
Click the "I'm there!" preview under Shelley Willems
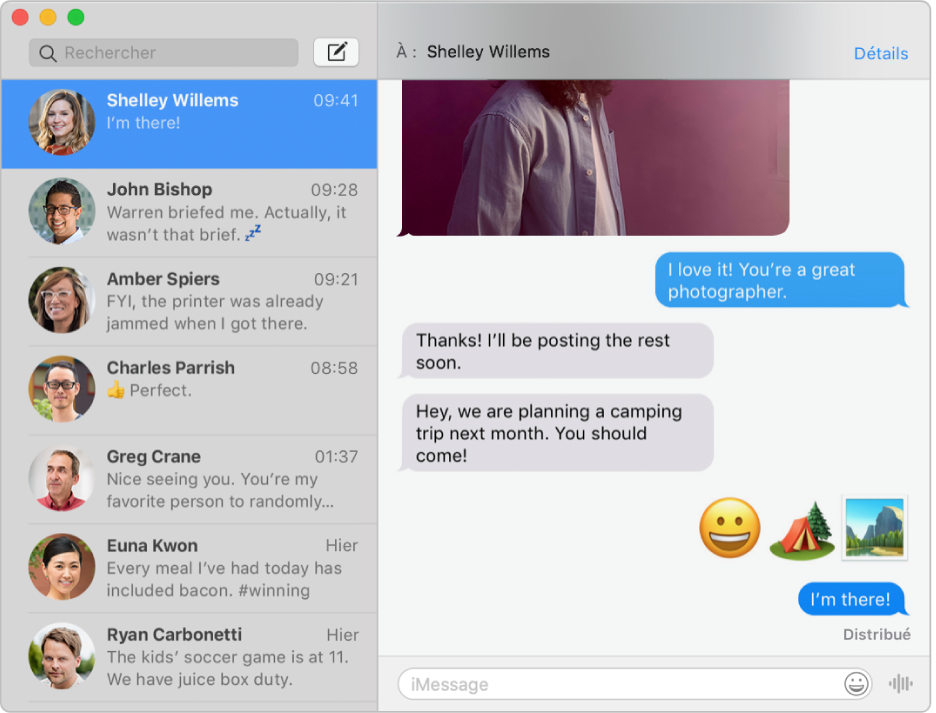point(143,123)
